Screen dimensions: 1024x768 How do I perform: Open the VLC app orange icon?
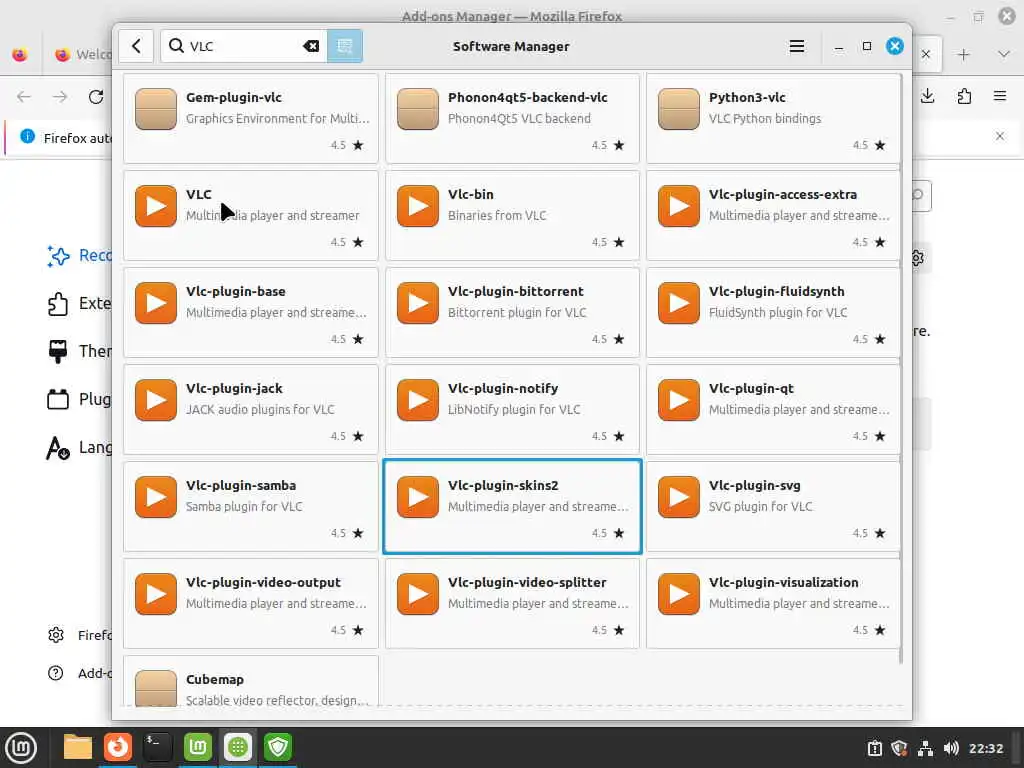click(155, 206)
